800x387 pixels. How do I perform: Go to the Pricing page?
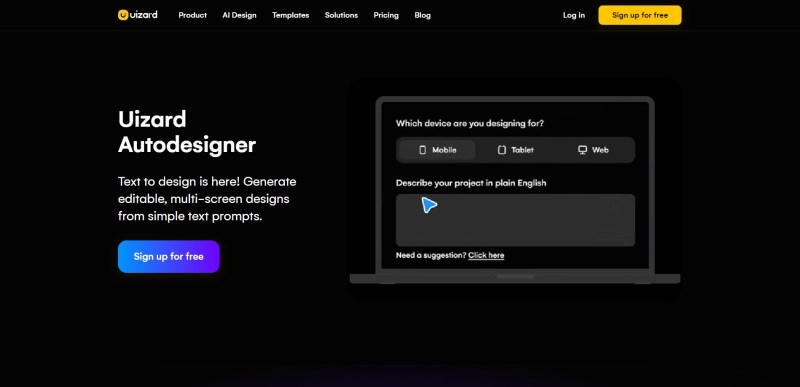coord(386,15)
